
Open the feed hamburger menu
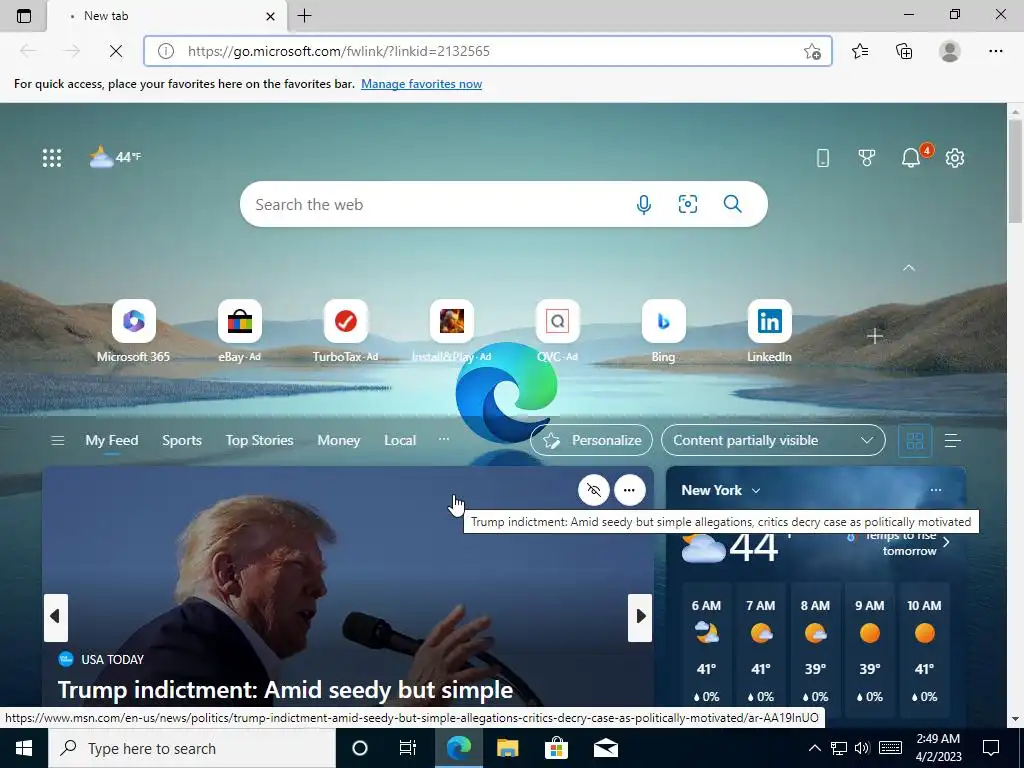pyautogui.click(x=57, y=440)
